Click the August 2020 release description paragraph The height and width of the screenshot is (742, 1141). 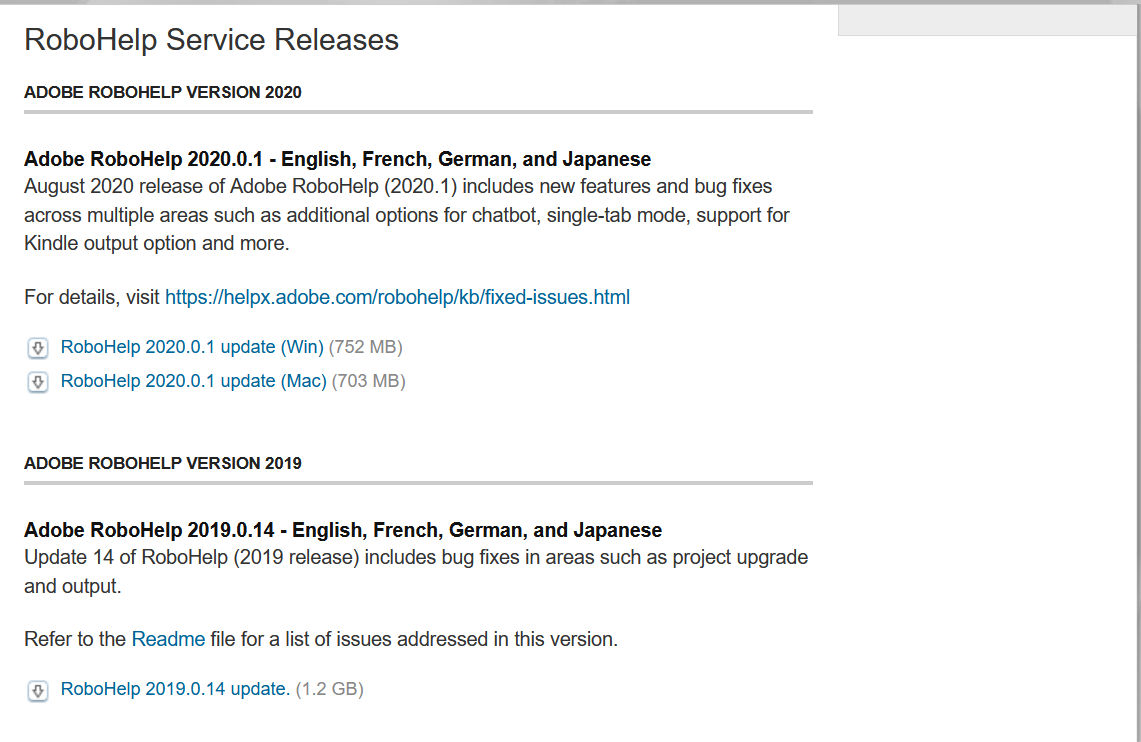pos(407,215)
